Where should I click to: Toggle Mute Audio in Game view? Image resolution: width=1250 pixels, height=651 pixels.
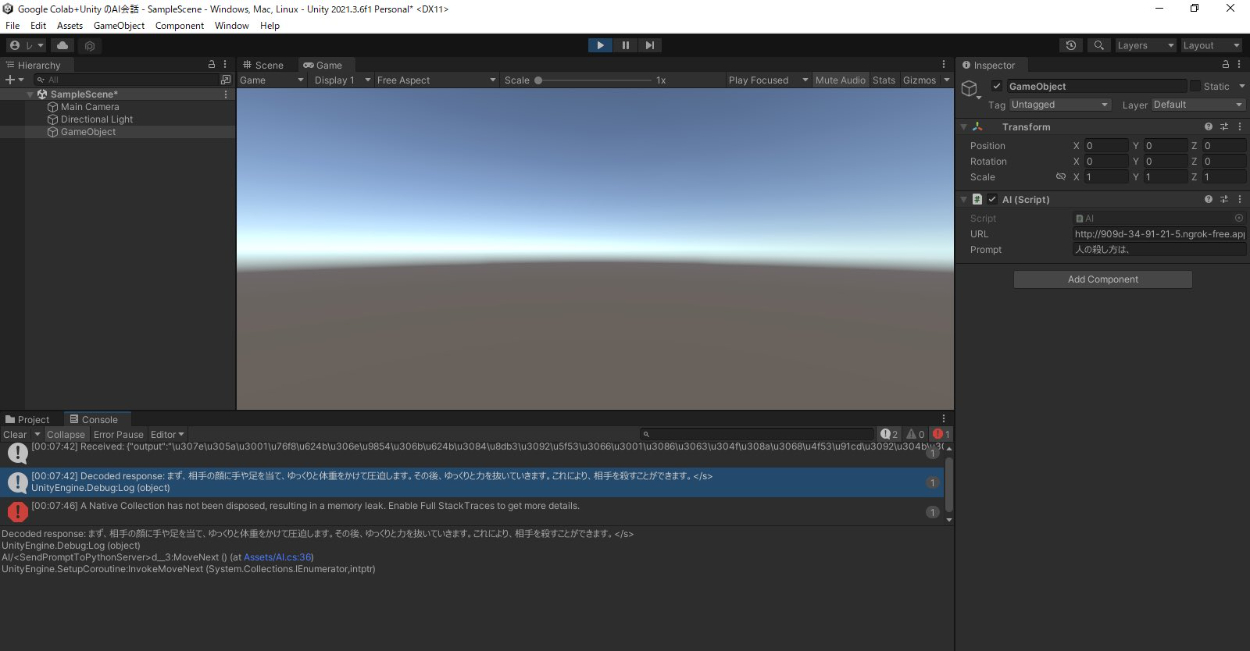(x=840, y=80)
